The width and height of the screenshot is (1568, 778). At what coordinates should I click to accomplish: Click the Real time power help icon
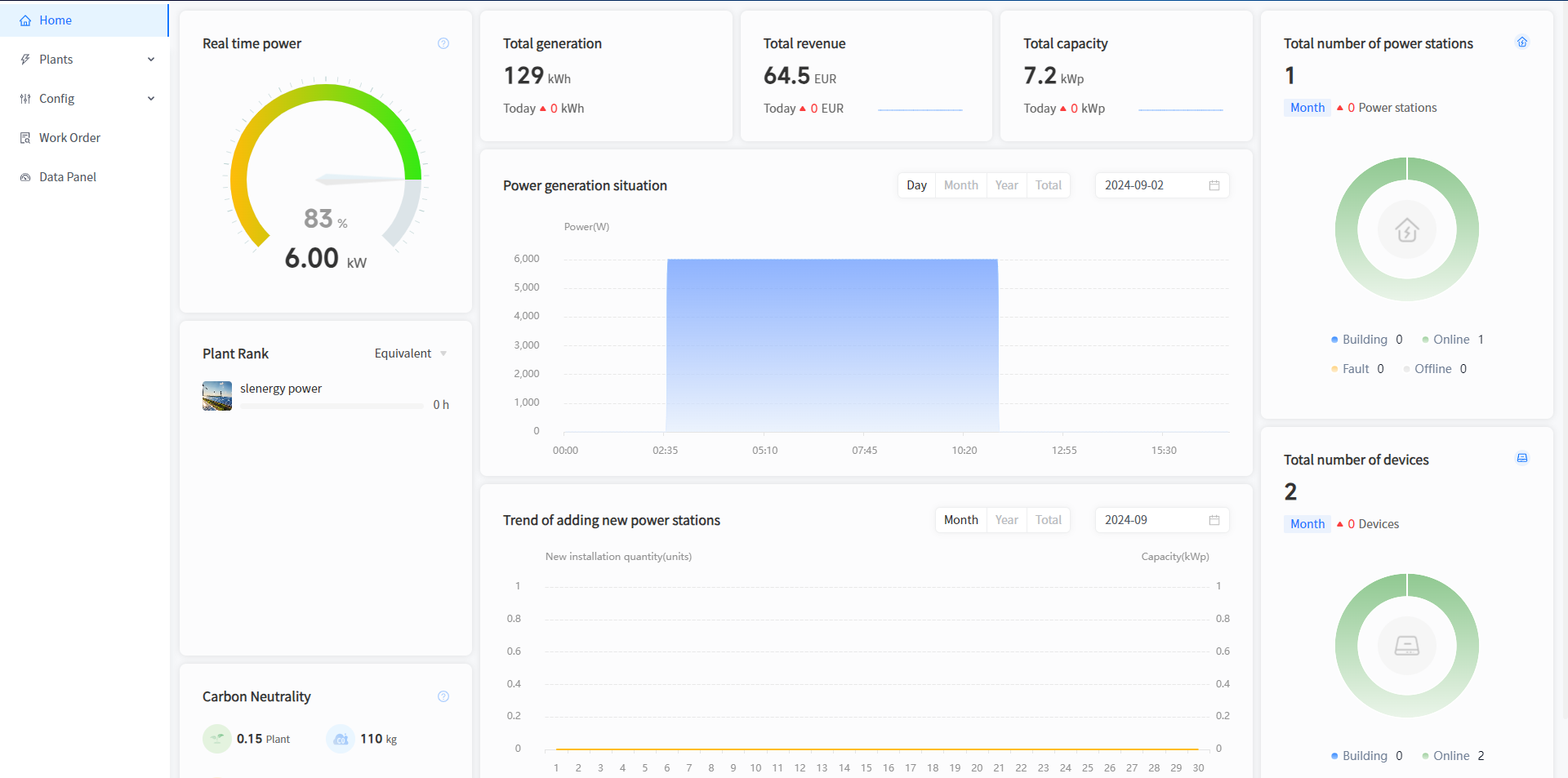point(443,43)
